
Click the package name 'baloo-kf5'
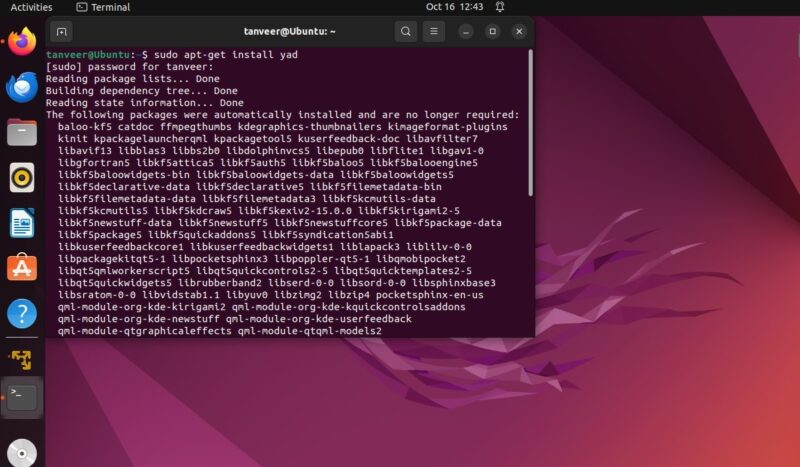85,127
